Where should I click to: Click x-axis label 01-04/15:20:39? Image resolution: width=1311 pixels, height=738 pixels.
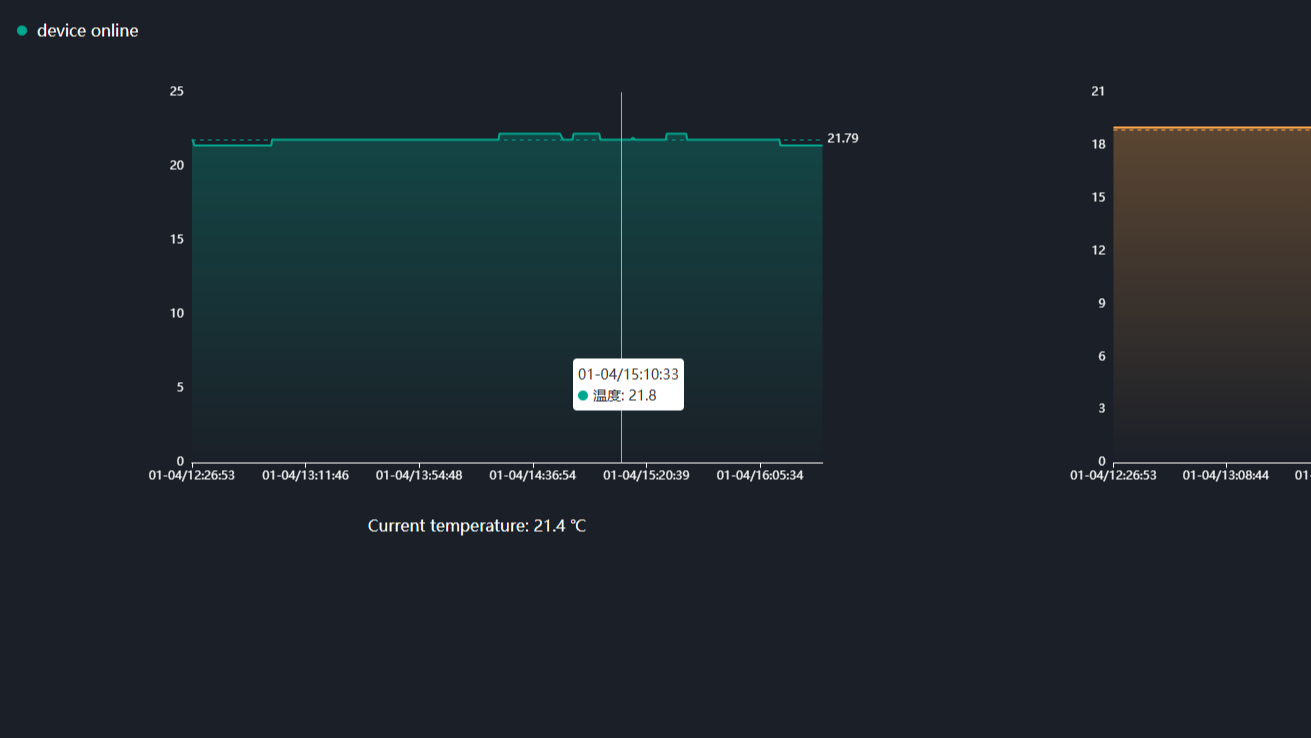tap(646, 475)
